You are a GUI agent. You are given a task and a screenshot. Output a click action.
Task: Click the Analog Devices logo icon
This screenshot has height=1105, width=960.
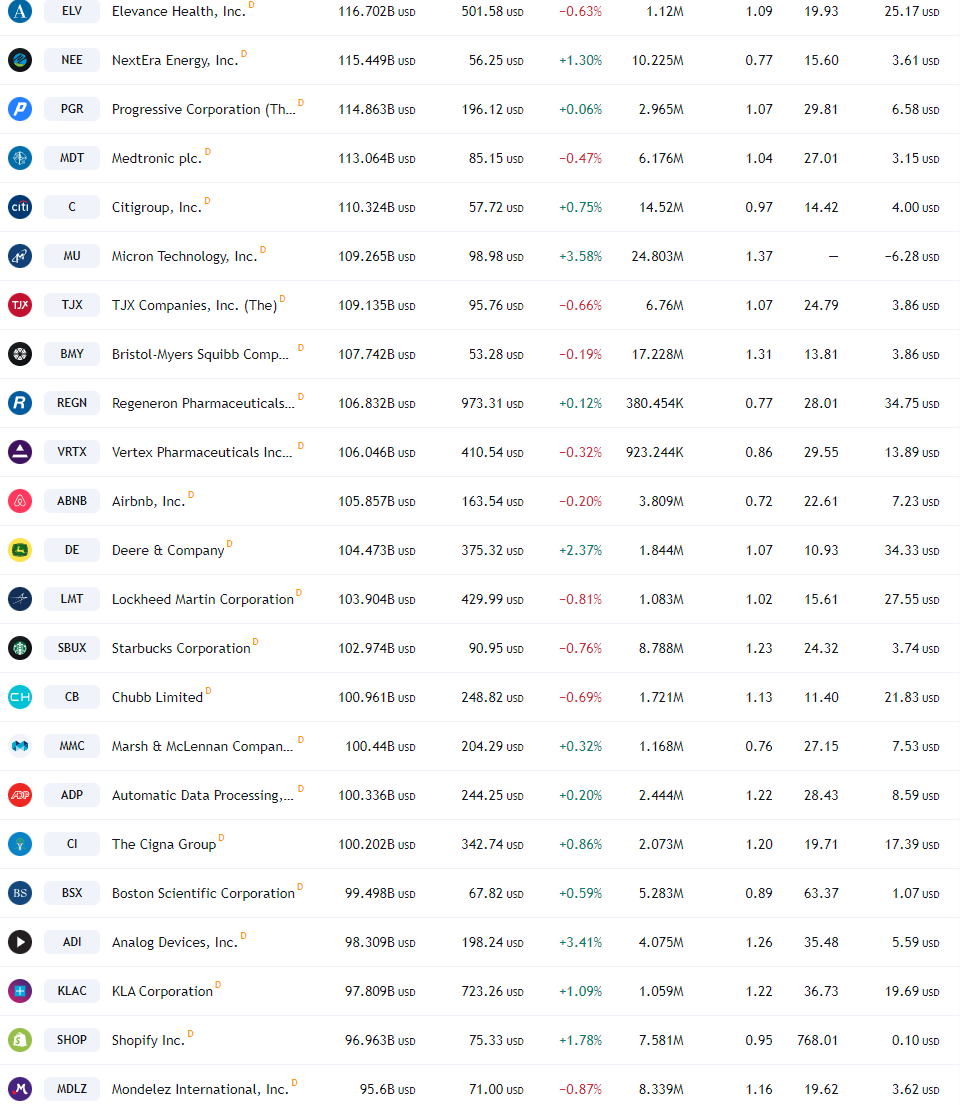(20, 942)
